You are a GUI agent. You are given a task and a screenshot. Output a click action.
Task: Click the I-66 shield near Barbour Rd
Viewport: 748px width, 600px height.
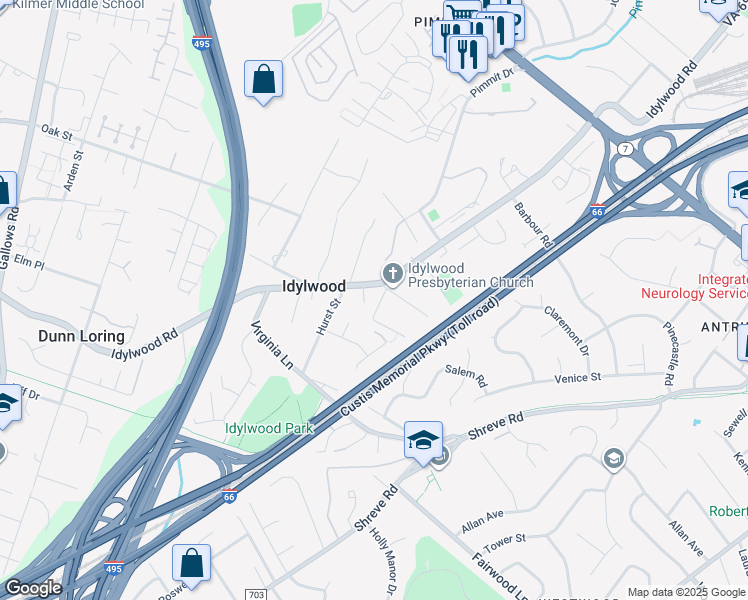coord(597,210)
